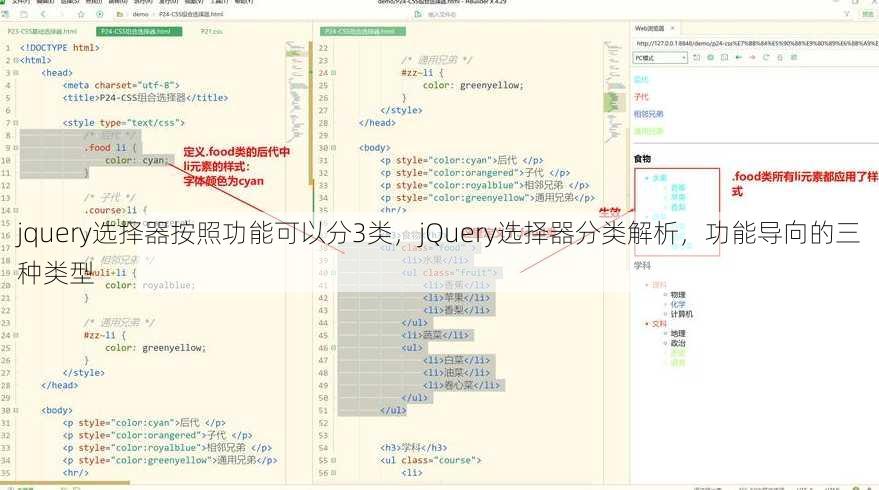This screenshot has width=879, height=490.
Task: Click the 文科 list item in browser preview
Action: [x=659, y=324]
